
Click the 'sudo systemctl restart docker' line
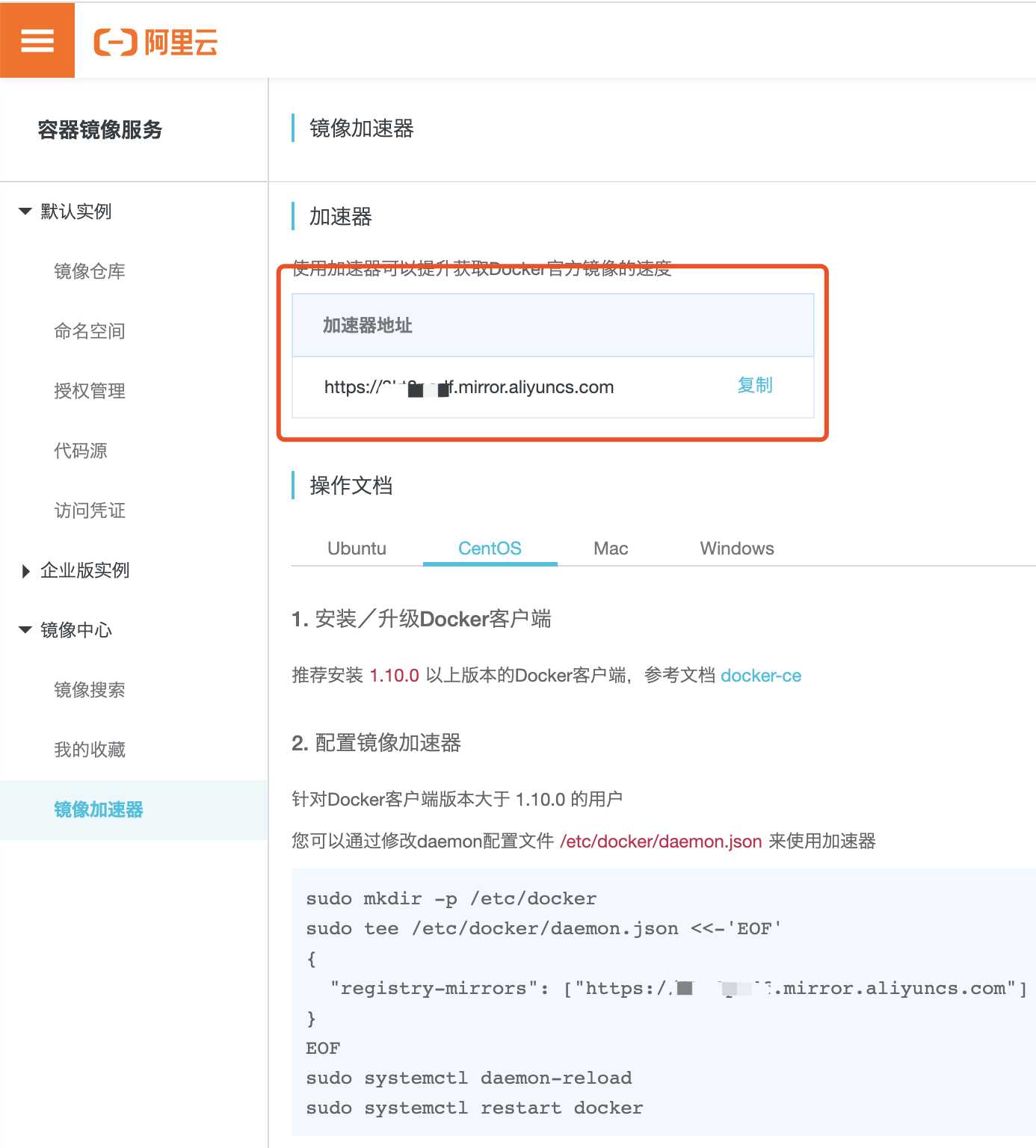(x=475, y=1108)
